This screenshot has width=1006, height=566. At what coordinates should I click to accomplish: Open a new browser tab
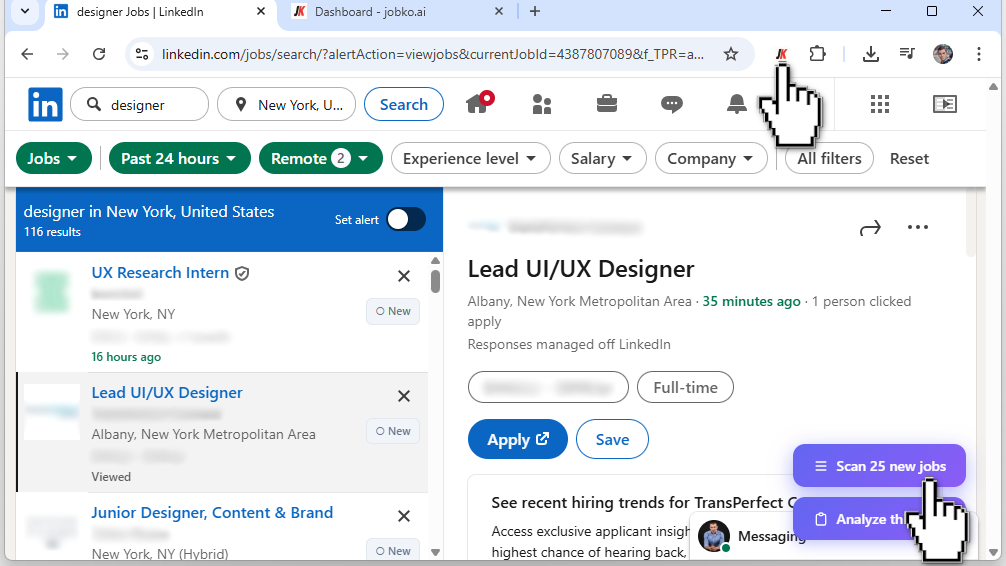click(x=534, y=12)
